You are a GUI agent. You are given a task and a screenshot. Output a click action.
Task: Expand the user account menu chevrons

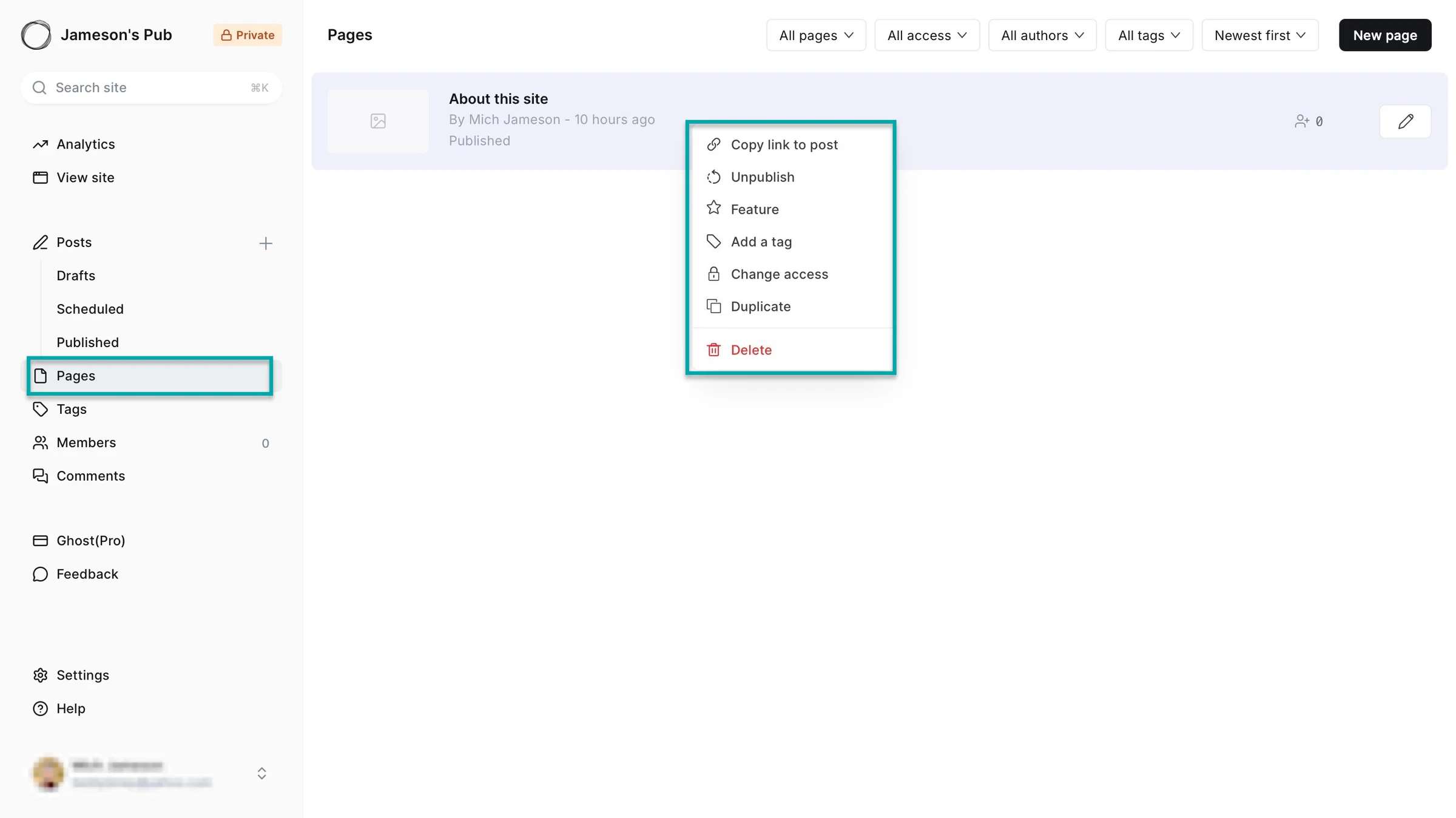click(261, 774)
